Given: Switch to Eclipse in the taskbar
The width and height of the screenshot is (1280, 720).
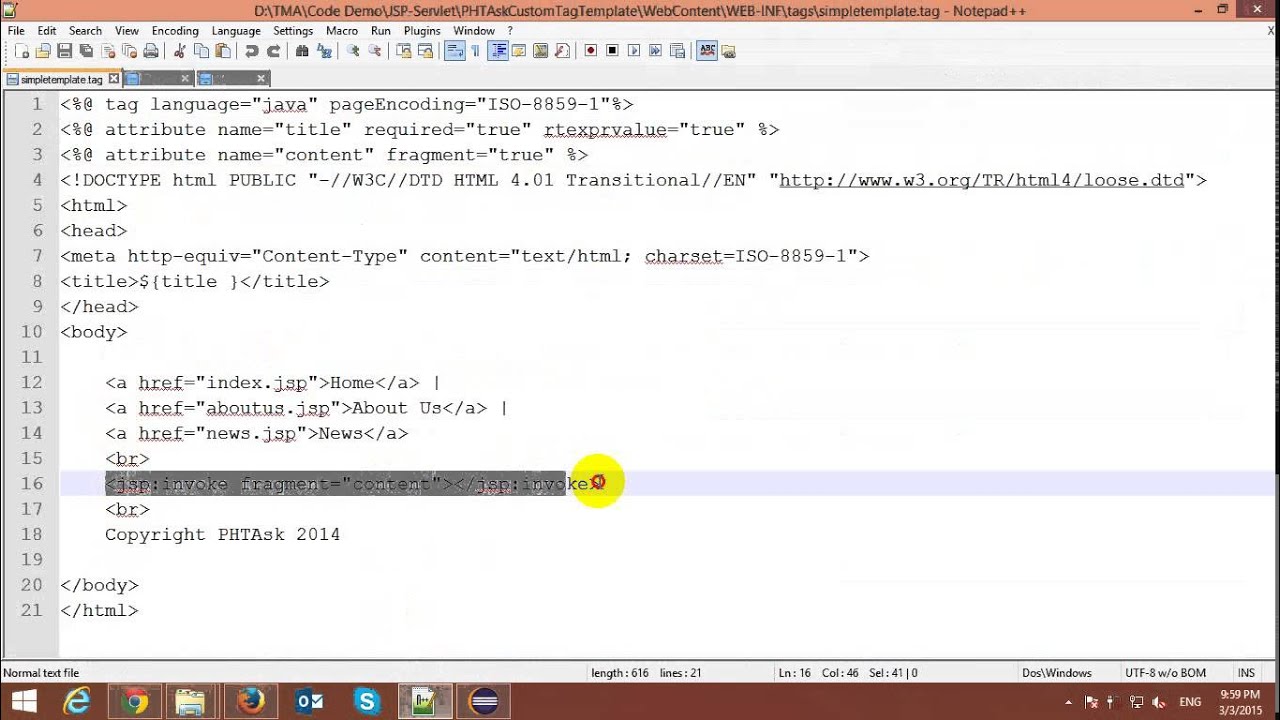Looking at the screenshot, I should 483,701.
